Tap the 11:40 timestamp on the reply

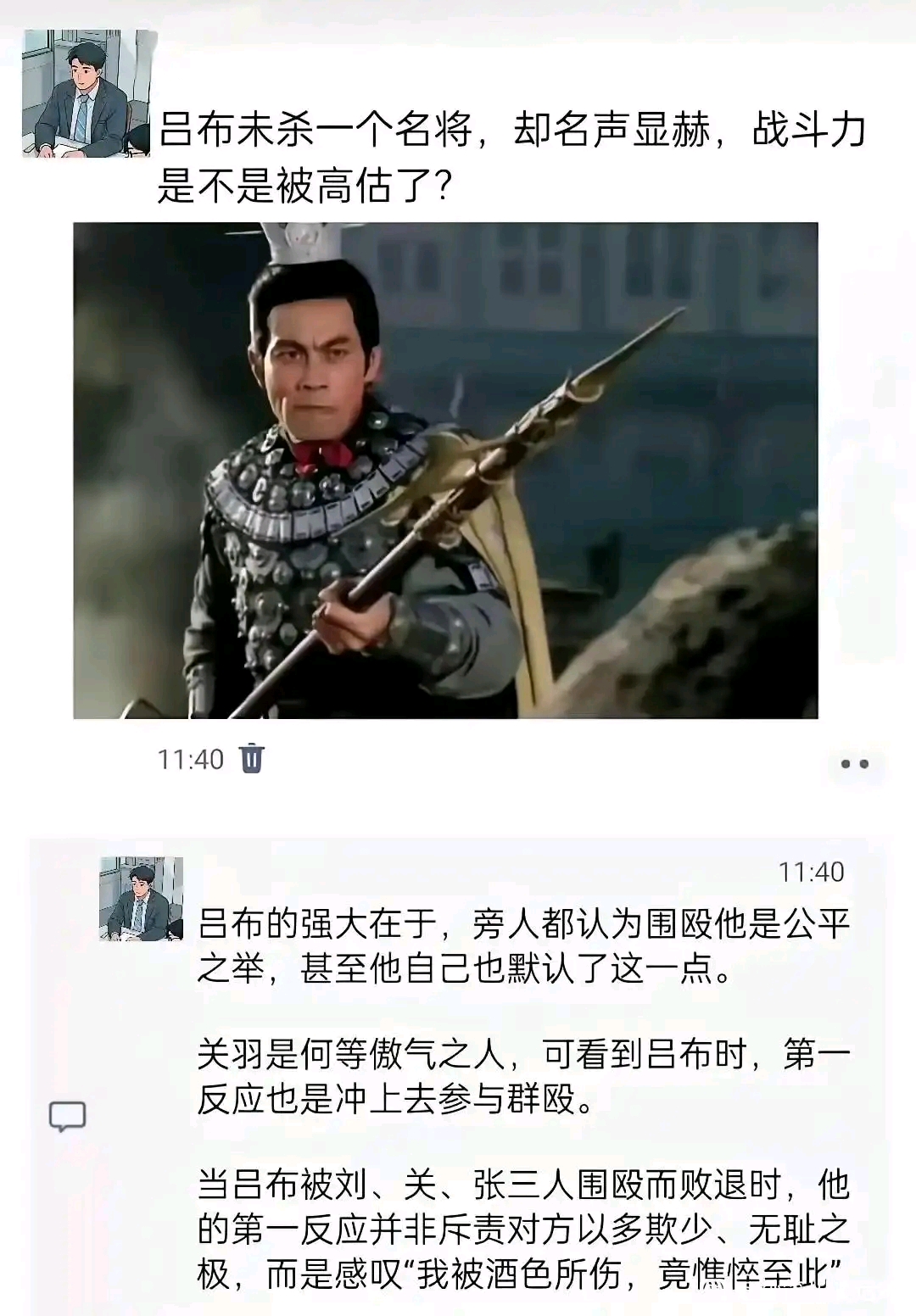(x=812, y=872)
